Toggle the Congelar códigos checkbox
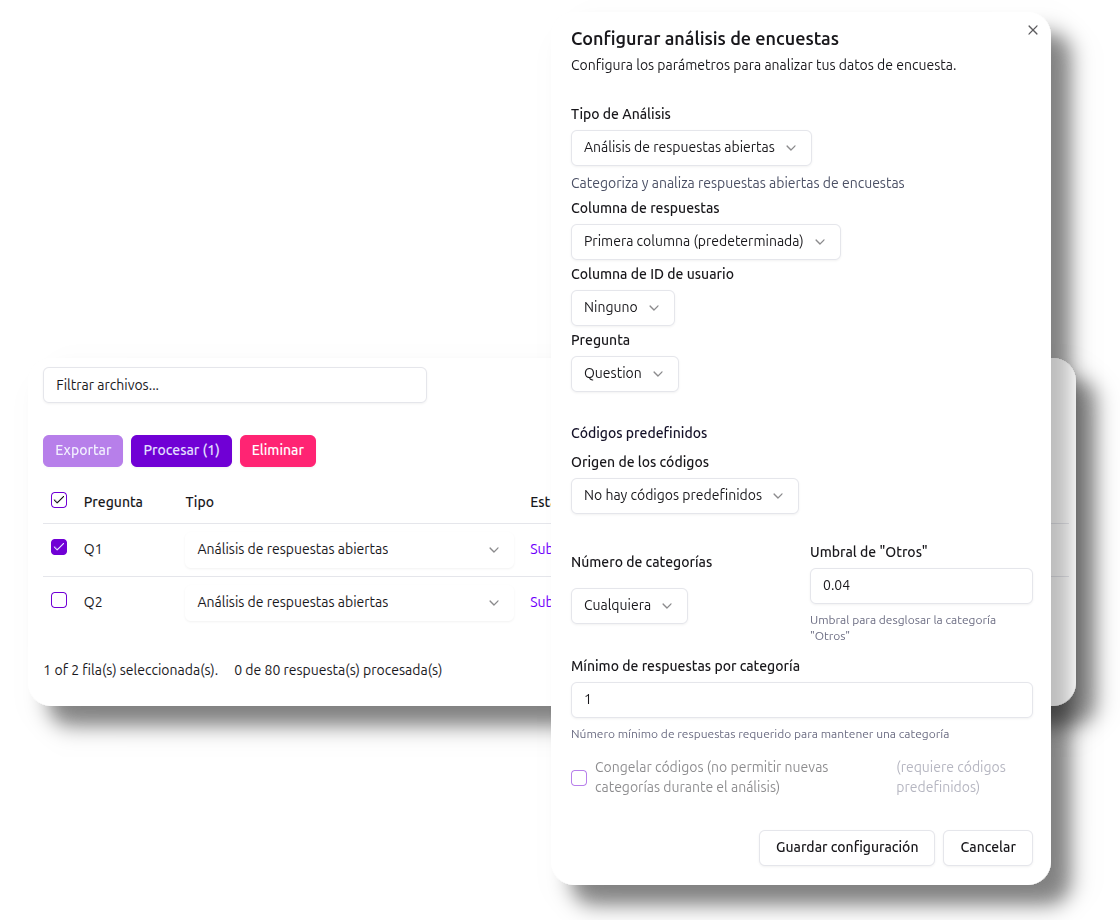The image size is (1120, 920). point(579,778)
